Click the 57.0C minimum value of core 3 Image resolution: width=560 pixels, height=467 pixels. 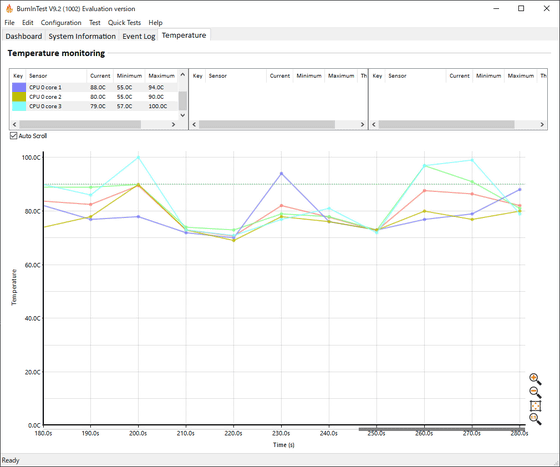point(124,106)
